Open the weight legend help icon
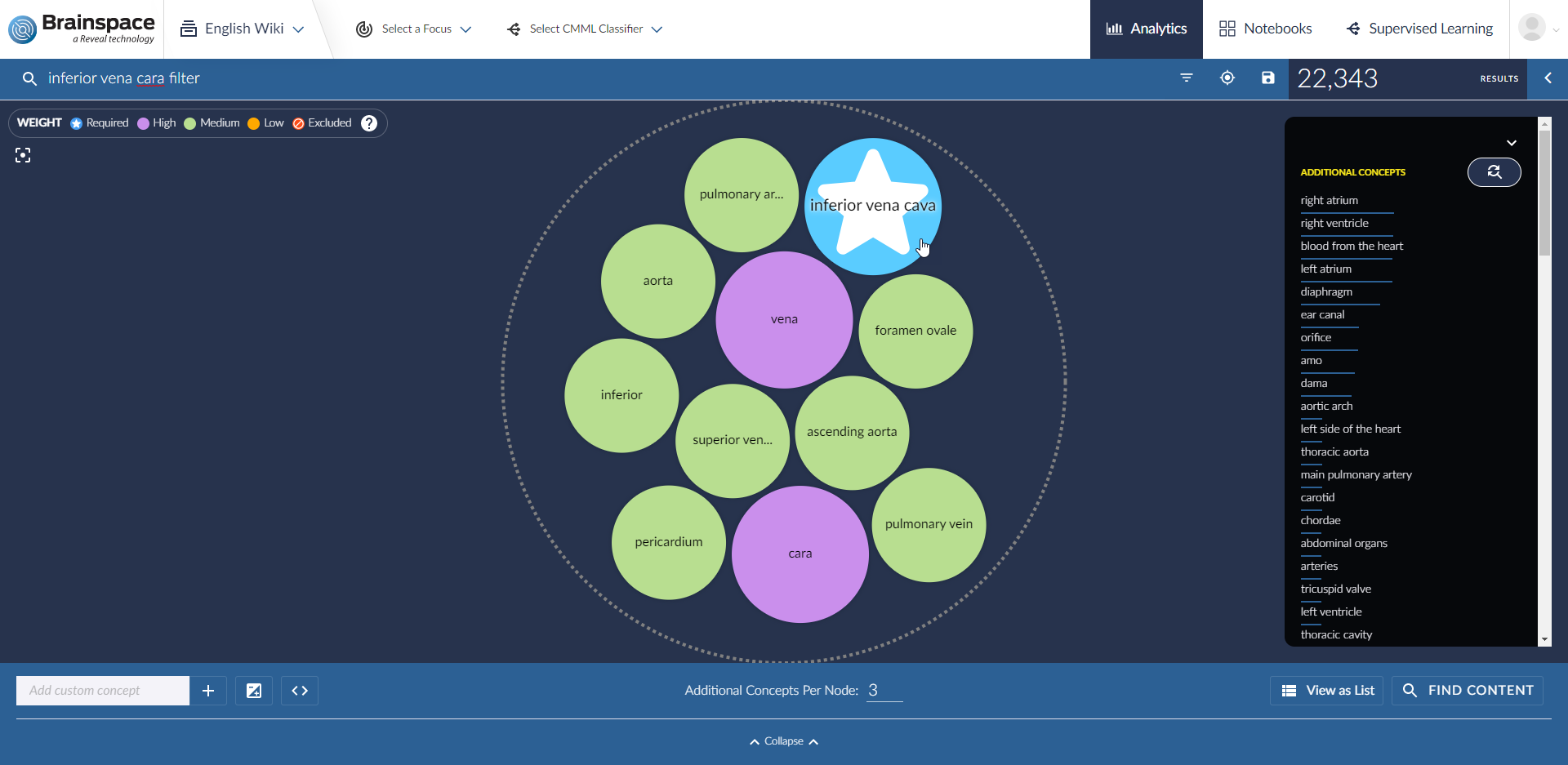This screenshot has height=765, width=1568. point(369,123)
